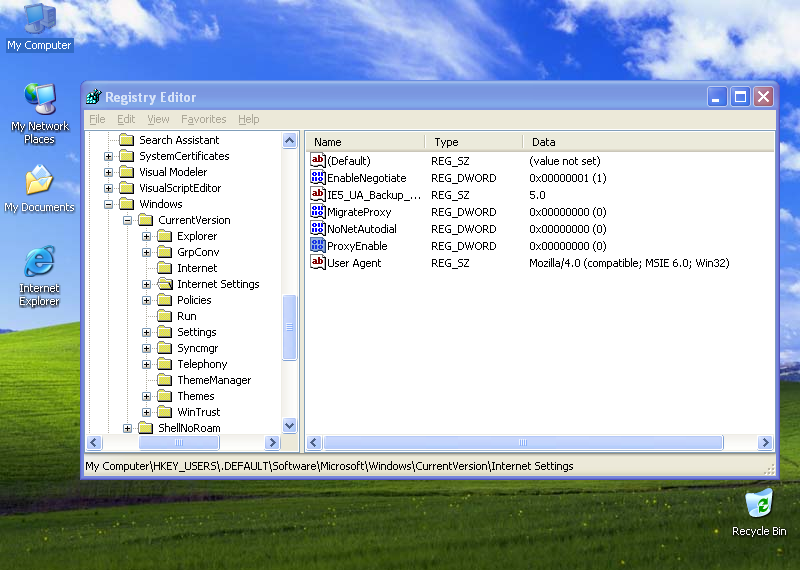Select NoNetAutodial DWORD value icon
Viewport: 800px width, 570px height.
tap(317, 229)
